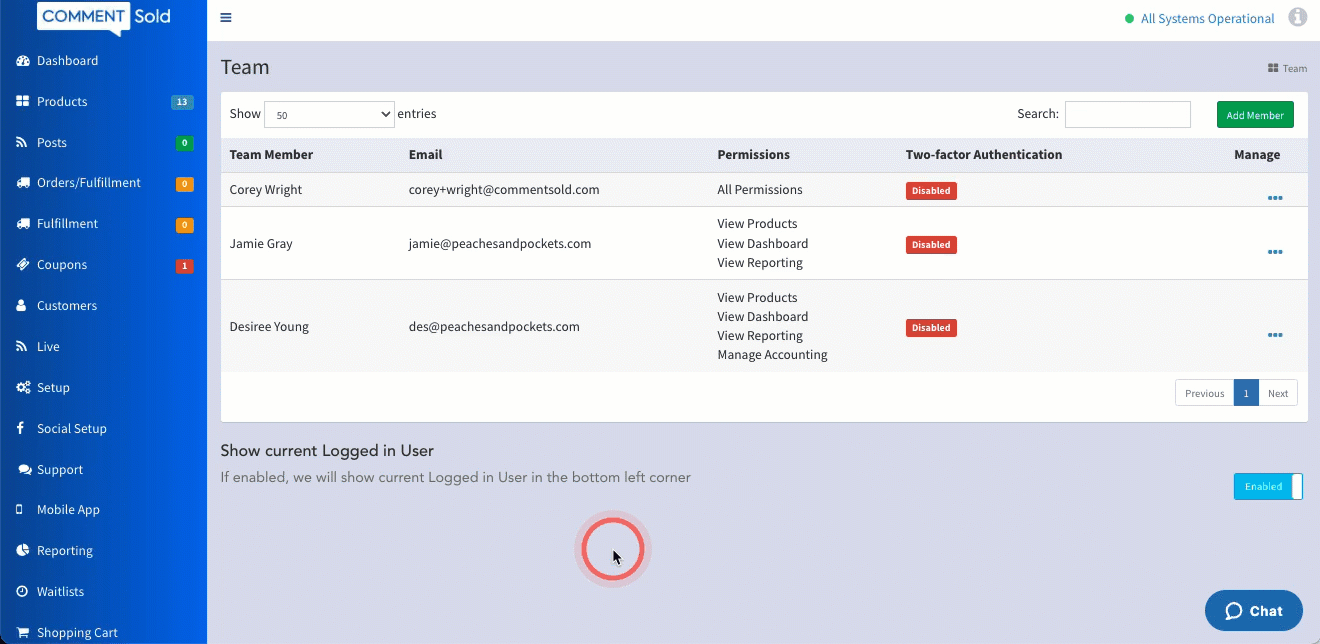Screen dimensions: 1320x644
Task: Click the Next pagination button
Action: [x=1278, y=393]
